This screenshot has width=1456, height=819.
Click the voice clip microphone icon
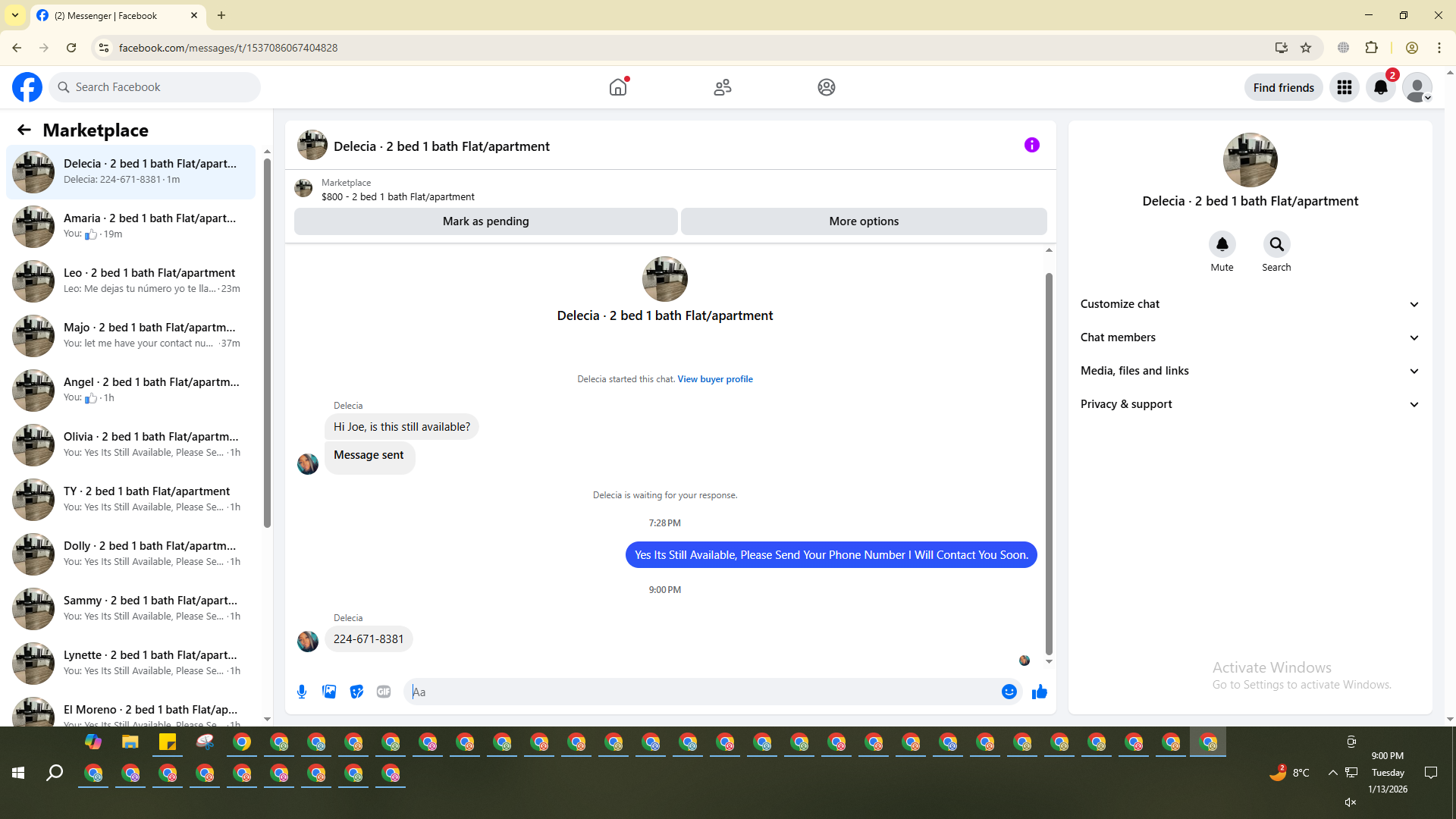tap(302, 692)
